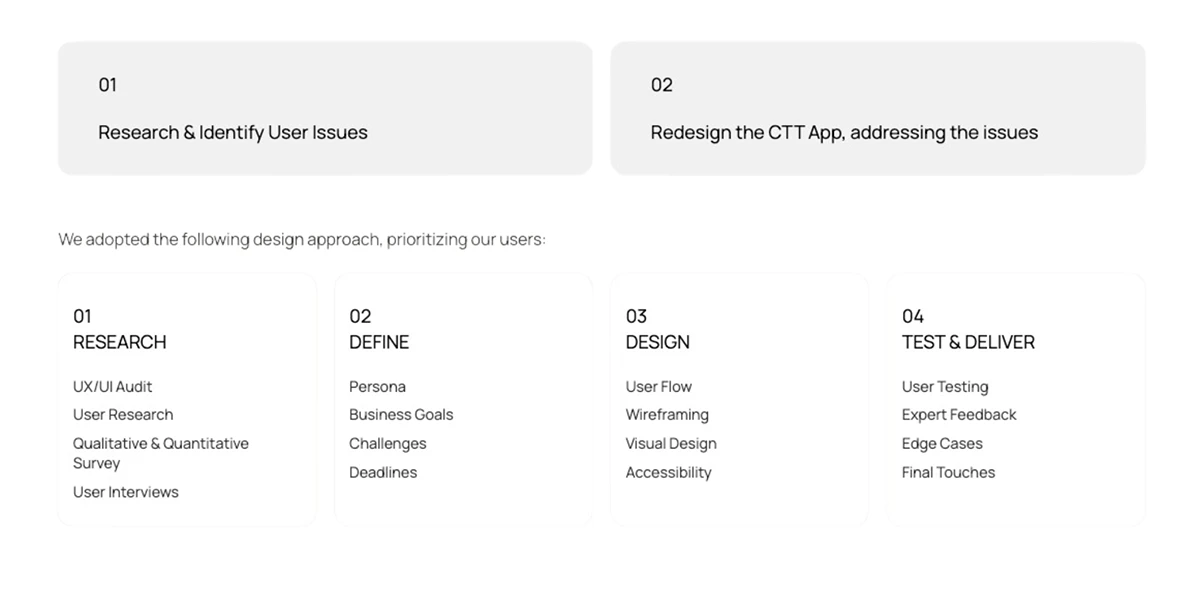Select Persona under Define
Viewport: 1200px width, 606px height.
(377, 387)
